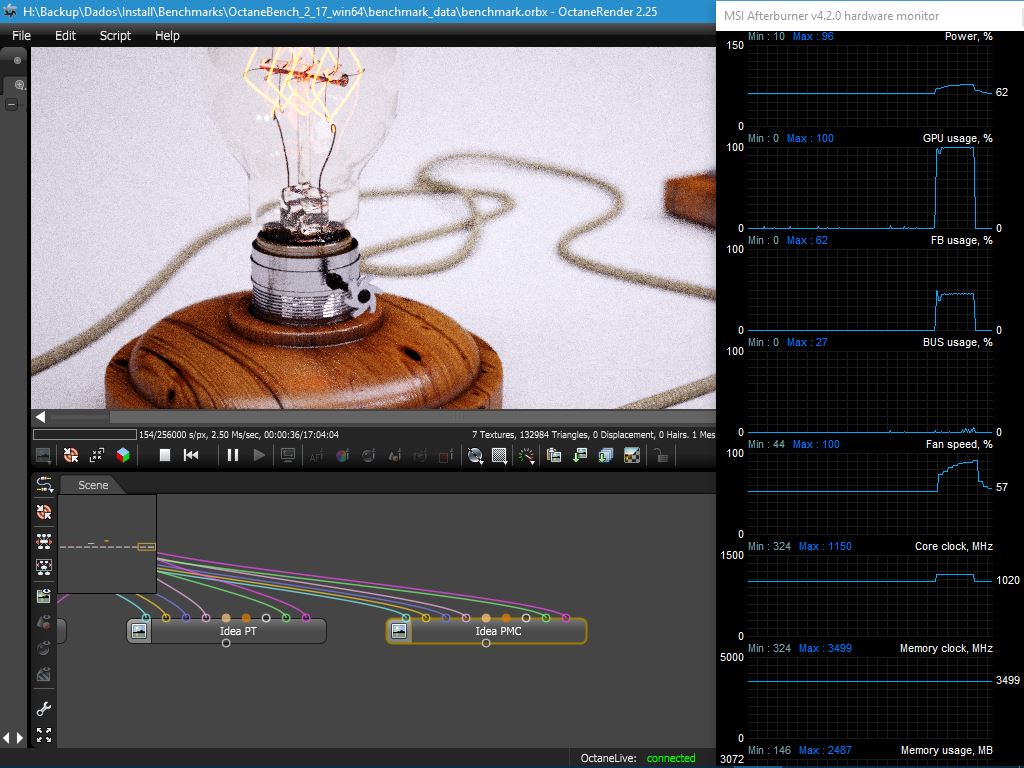Activate the auto focus AF picker
This screenshot has width=1024, height=768.
[316, 456]
